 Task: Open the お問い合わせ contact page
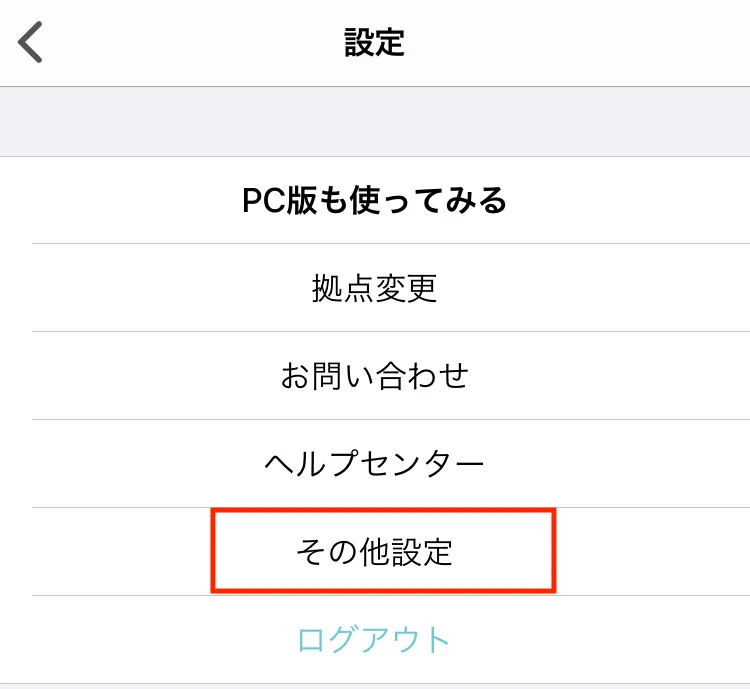pyautogui.click(x=375, y=376)
